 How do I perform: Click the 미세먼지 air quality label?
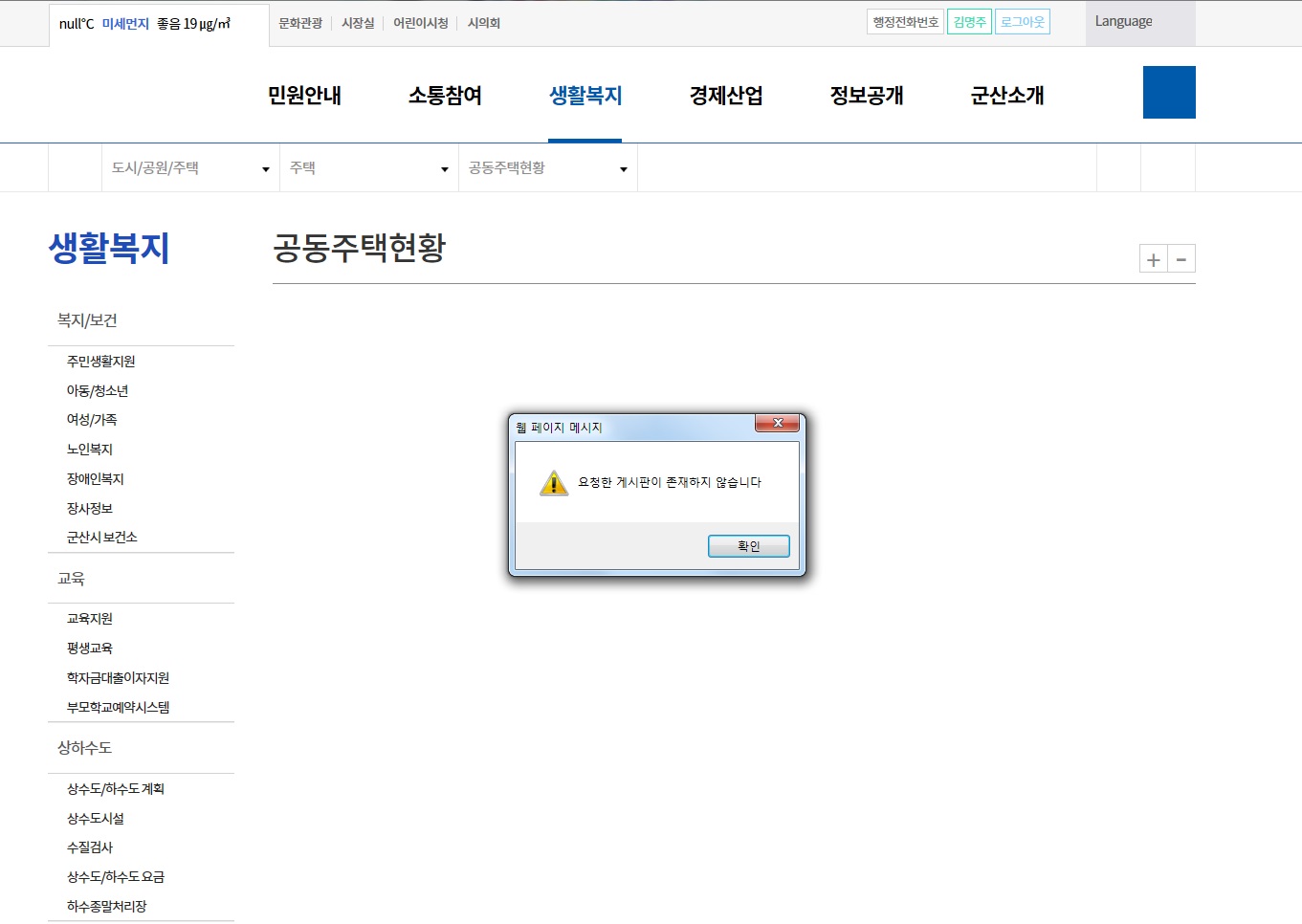pyautogui.click(x=125, y=24)
